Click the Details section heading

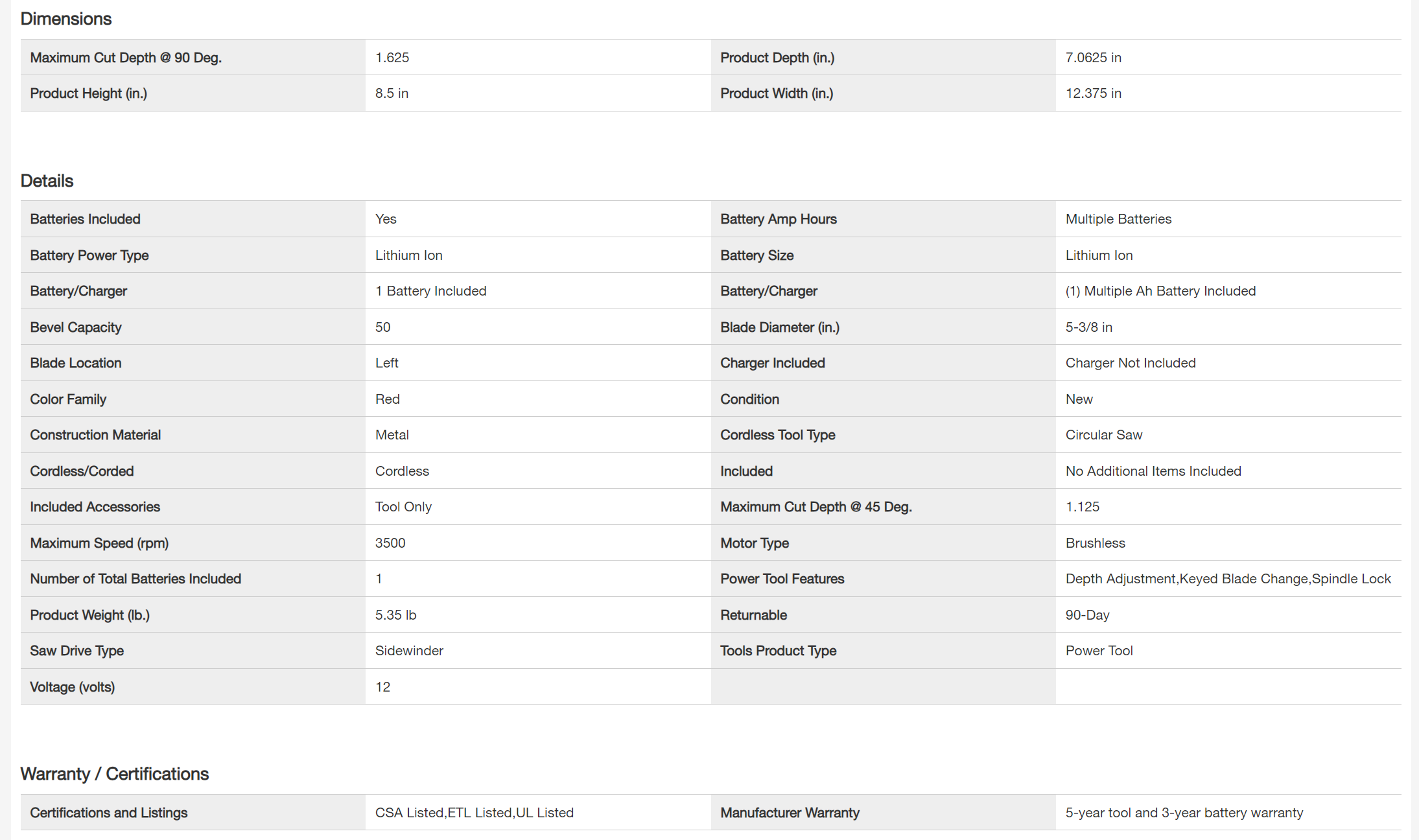(47, 181)
